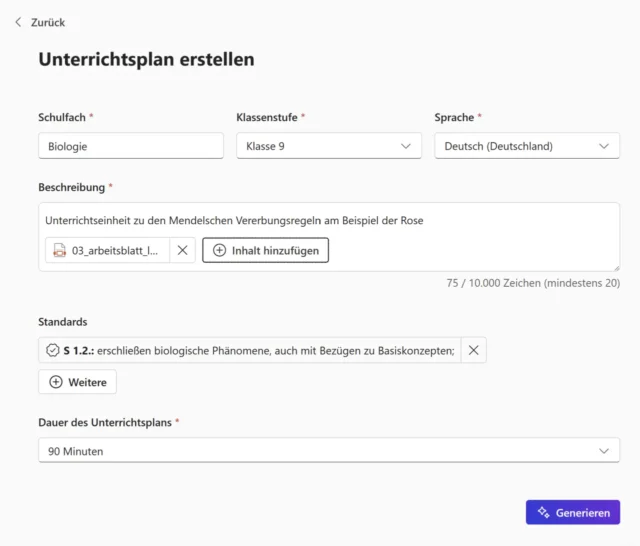The image size is (640, 546).
Task: Click the Schulfach field containing Biologie
Action: 130,146
